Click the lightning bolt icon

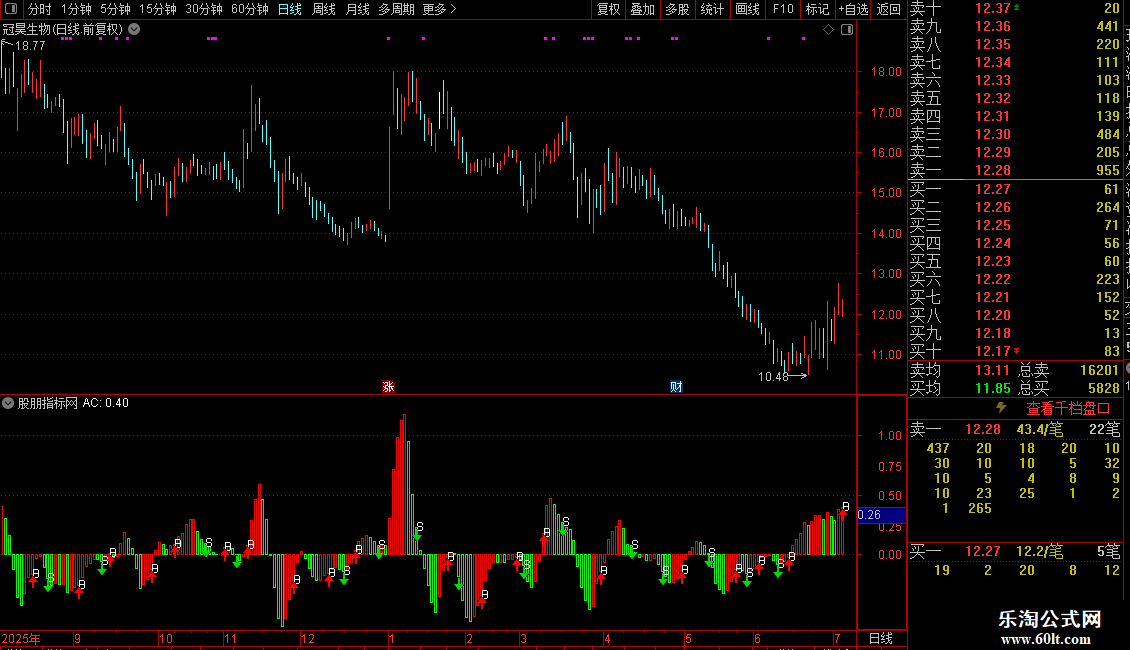[x=1001, y=408]
